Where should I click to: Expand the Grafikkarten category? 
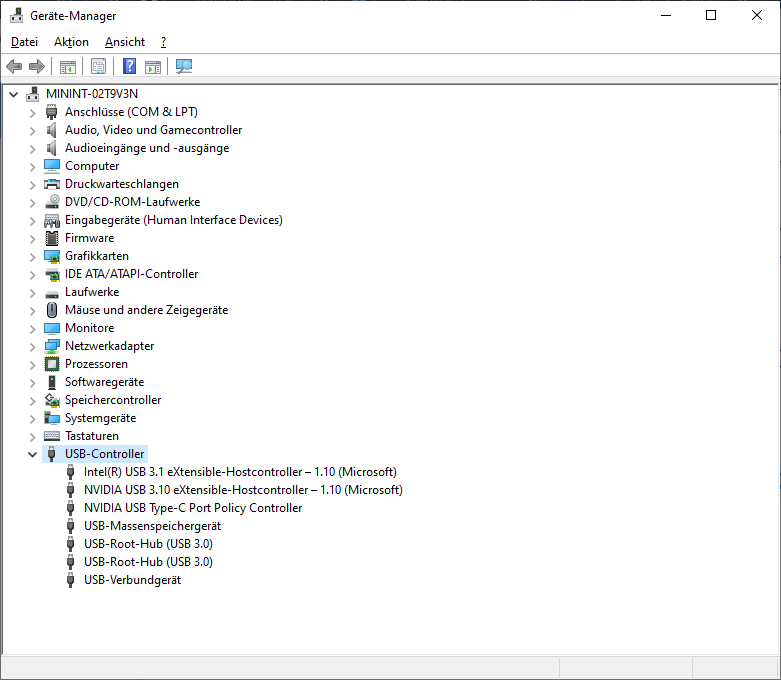[32, 257]
